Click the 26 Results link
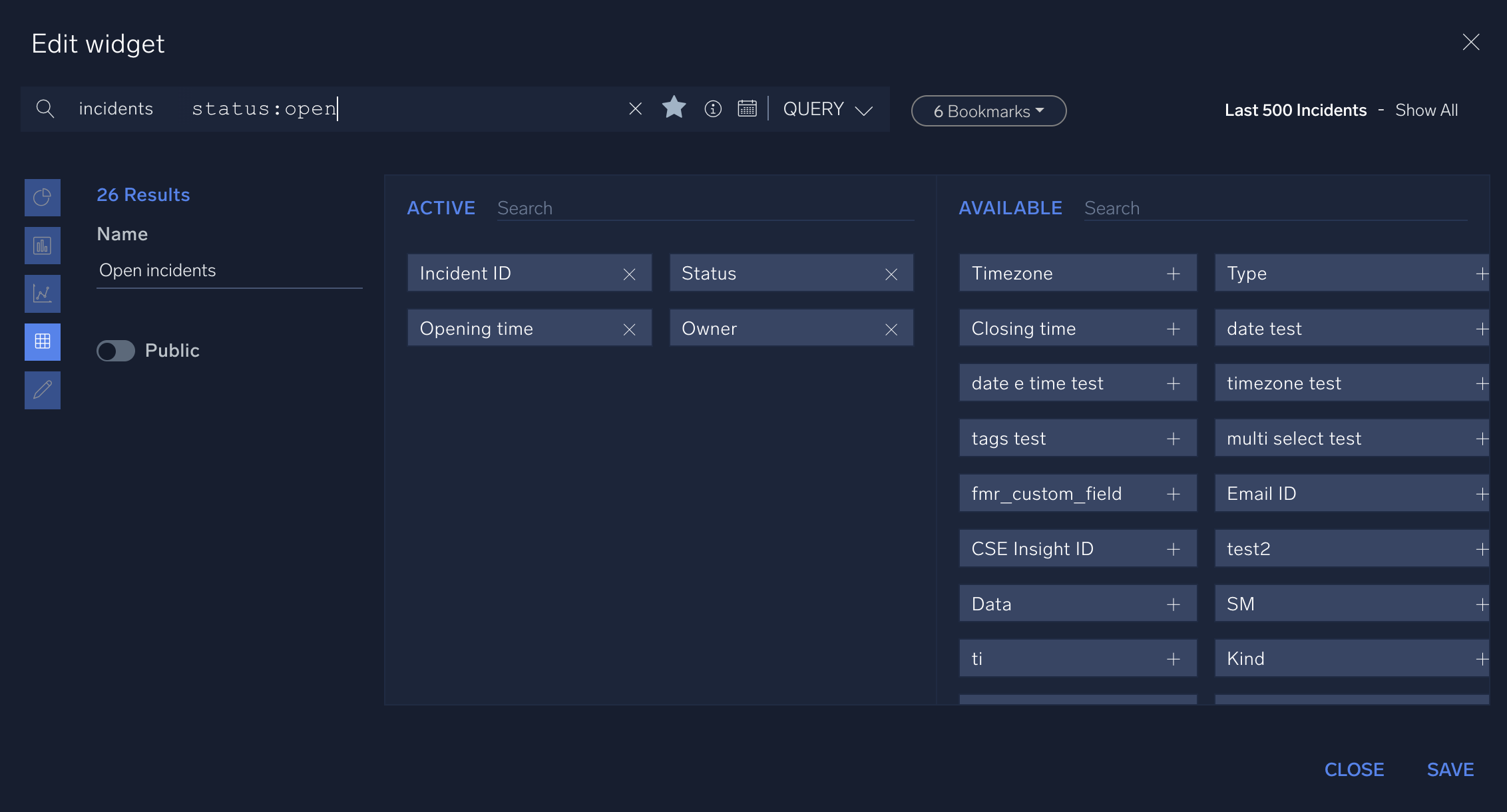1507x812 pixels. pyautogui.click(x=143, y=194)
